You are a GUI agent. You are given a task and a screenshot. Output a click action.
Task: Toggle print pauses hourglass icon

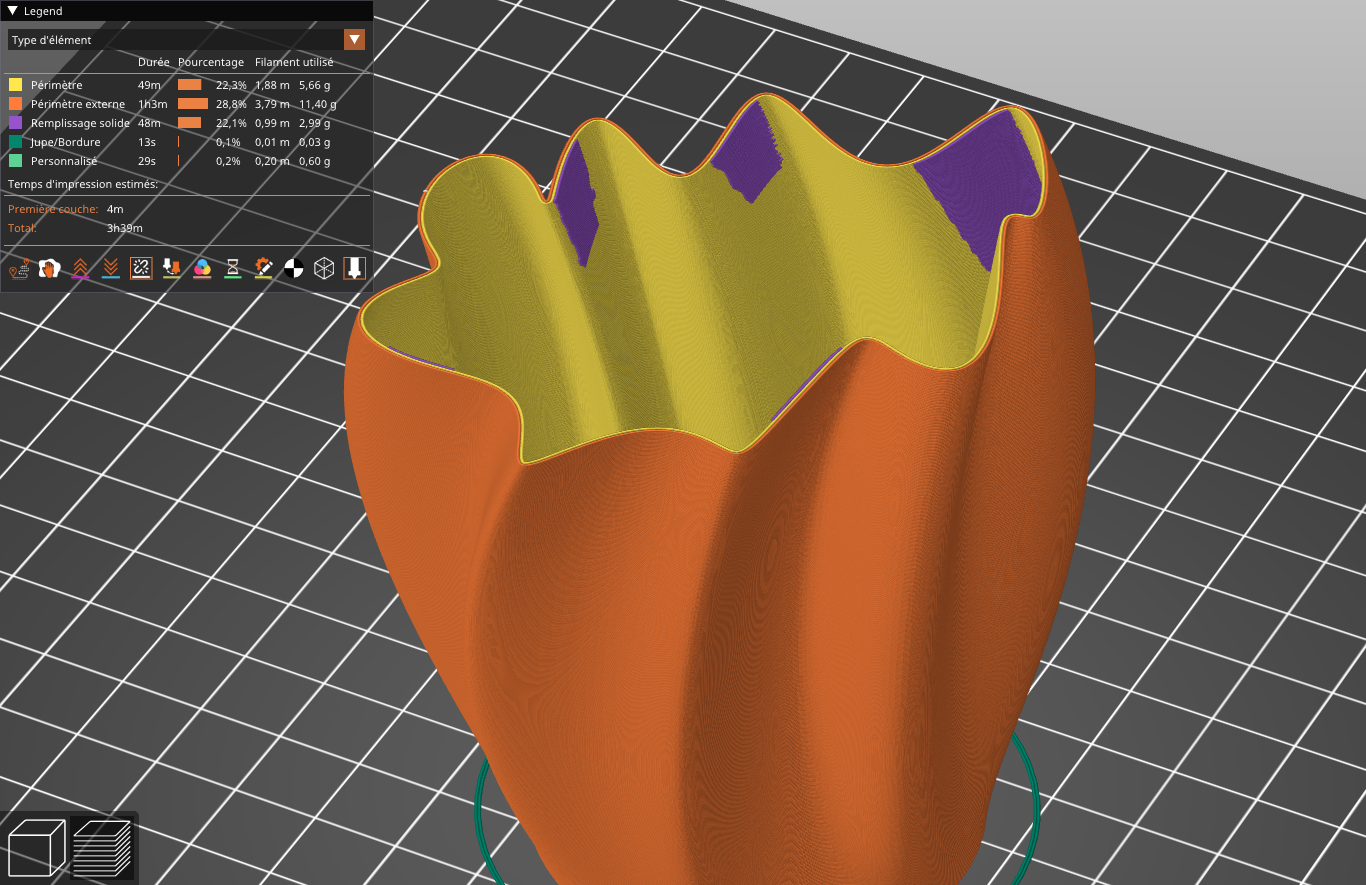tap(233, 268)
